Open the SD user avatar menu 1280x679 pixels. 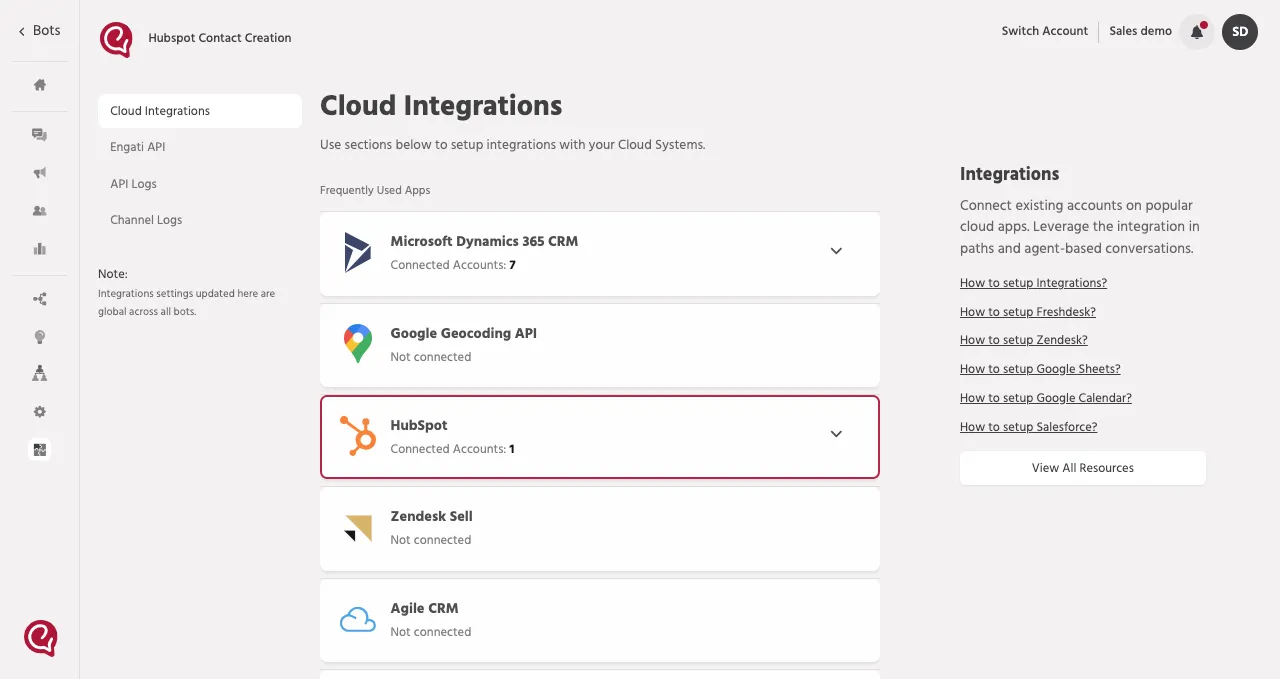1240,32
